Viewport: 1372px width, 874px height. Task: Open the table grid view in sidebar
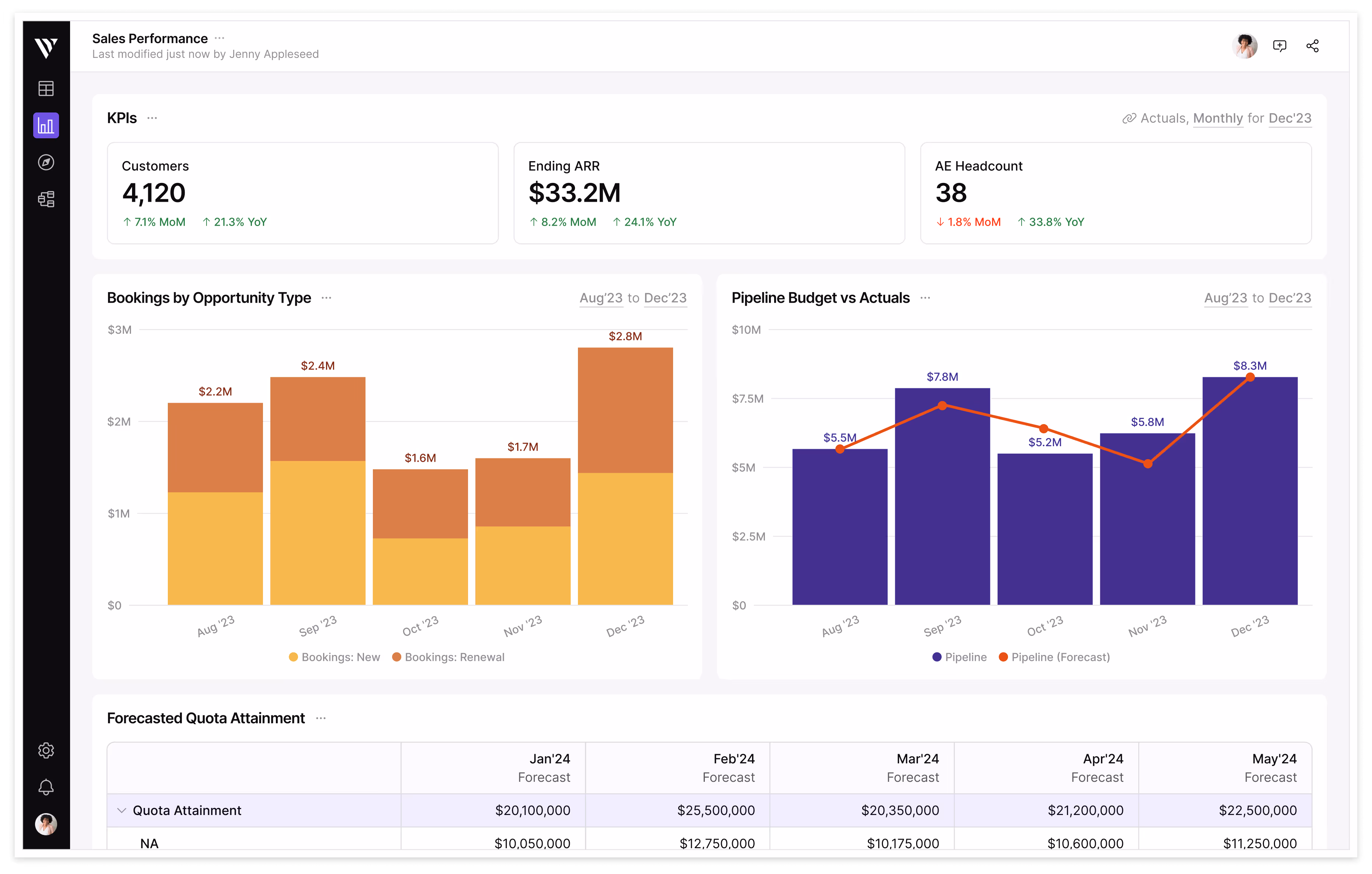tap(46, 88)
